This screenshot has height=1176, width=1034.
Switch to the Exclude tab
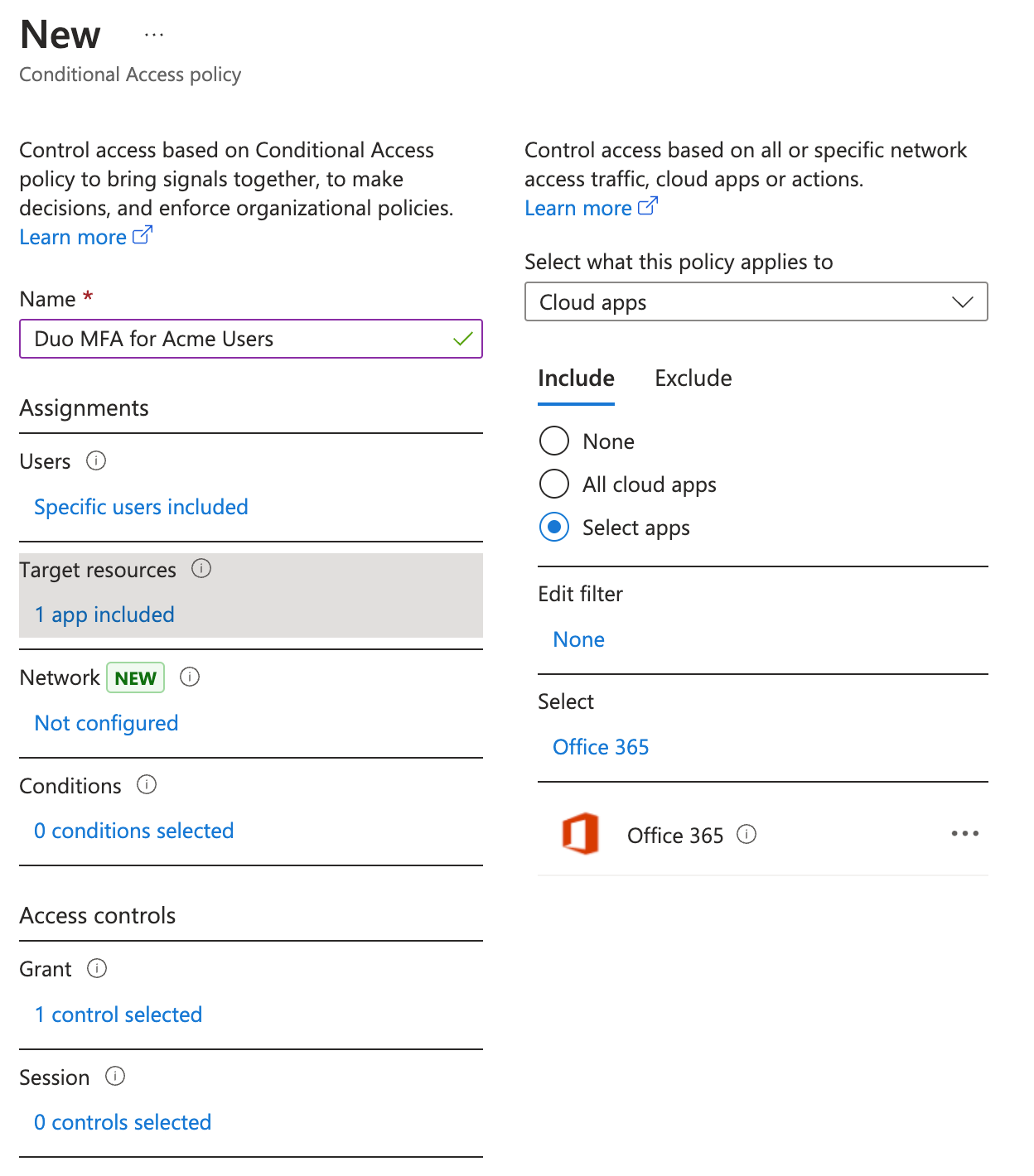tap(693, 378)
